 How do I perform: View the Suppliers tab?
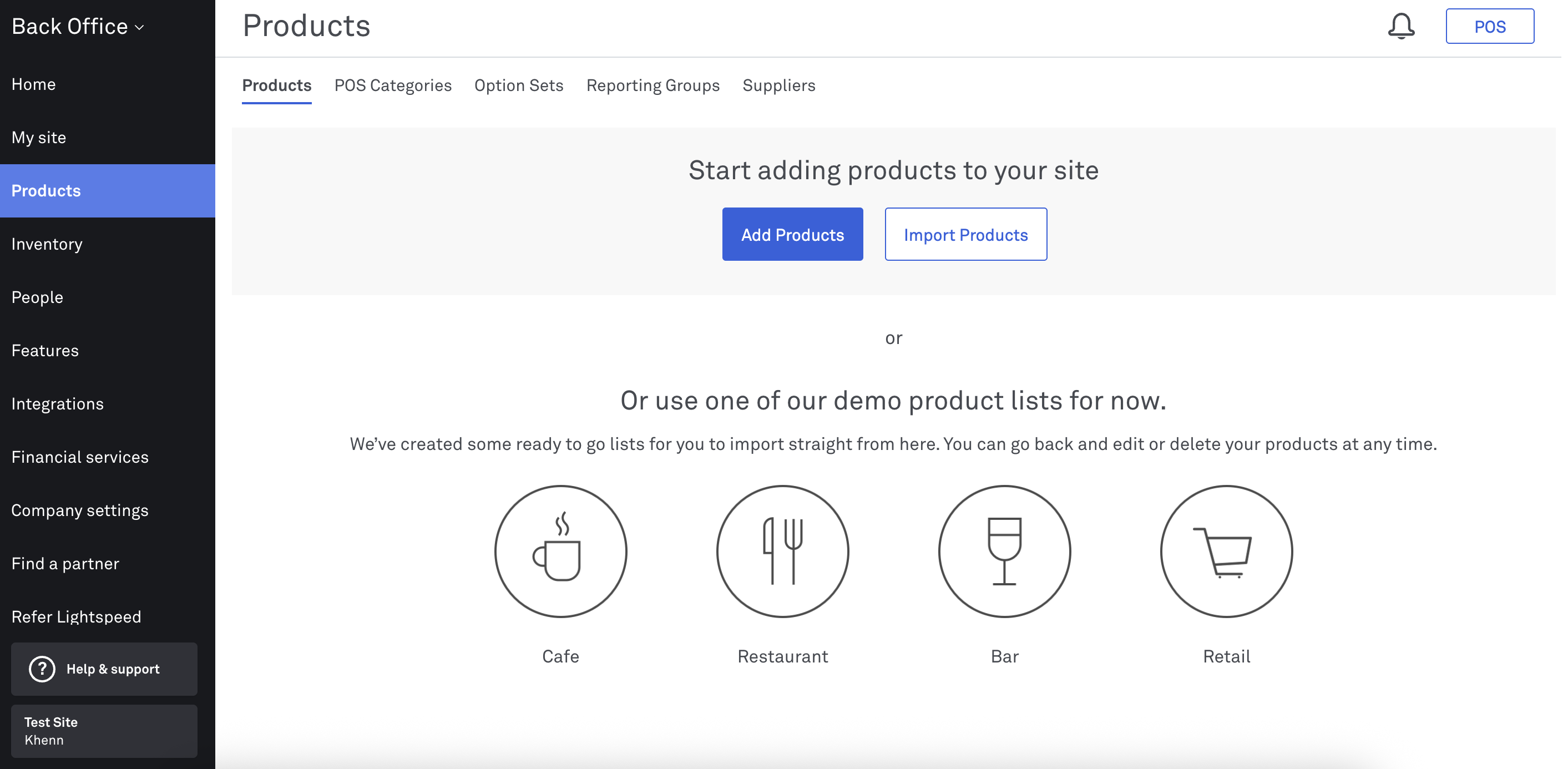[x=778, y=85]
